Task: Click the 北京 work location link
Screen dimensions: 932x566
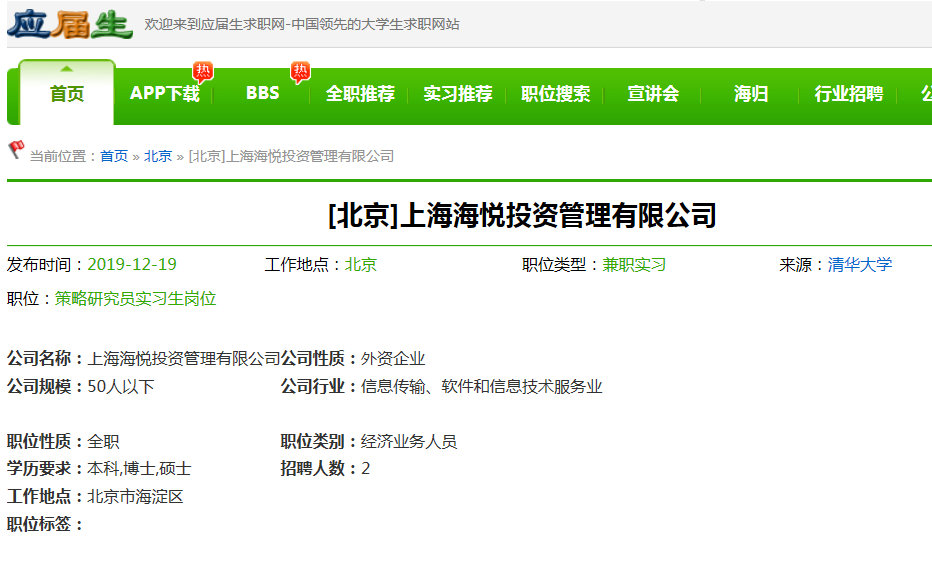Action: [x=361, y=265]
